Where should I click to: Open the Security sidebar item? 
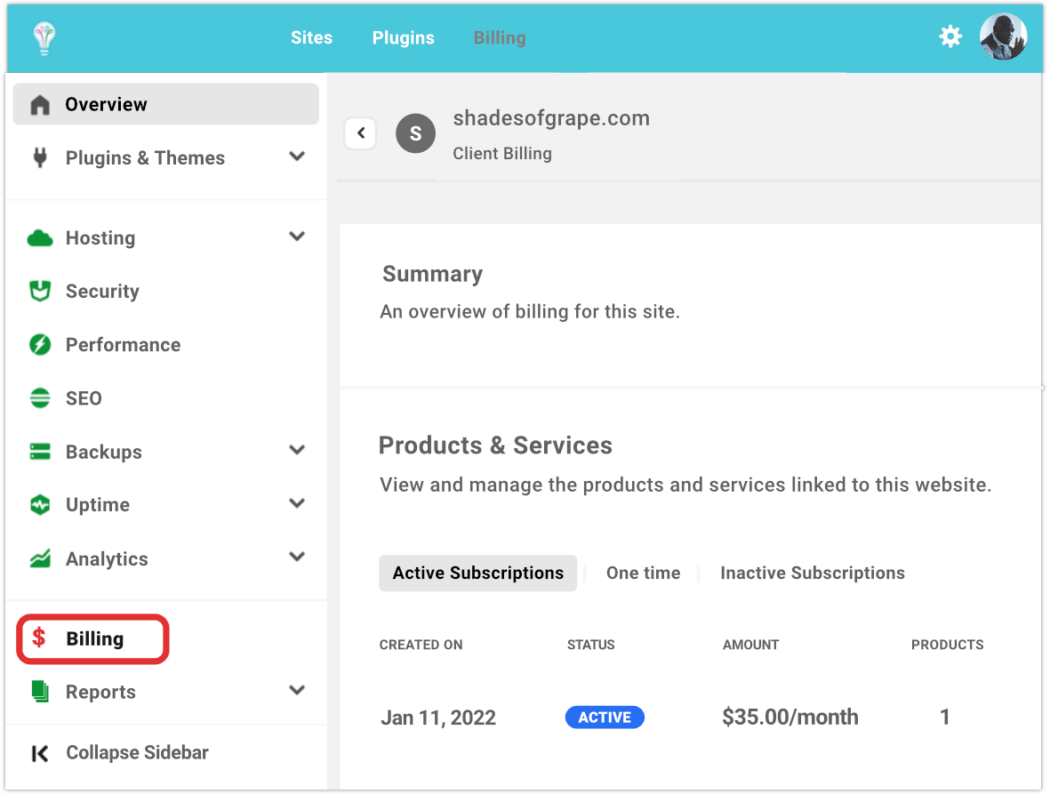(x=102, y=291)
